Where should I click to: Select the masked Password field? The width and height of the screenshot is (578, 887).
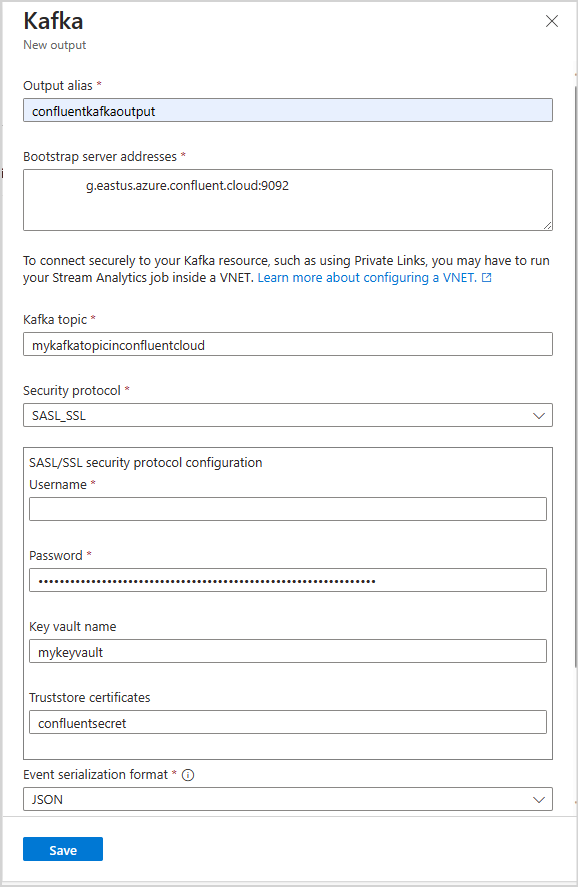click(287, 579)
